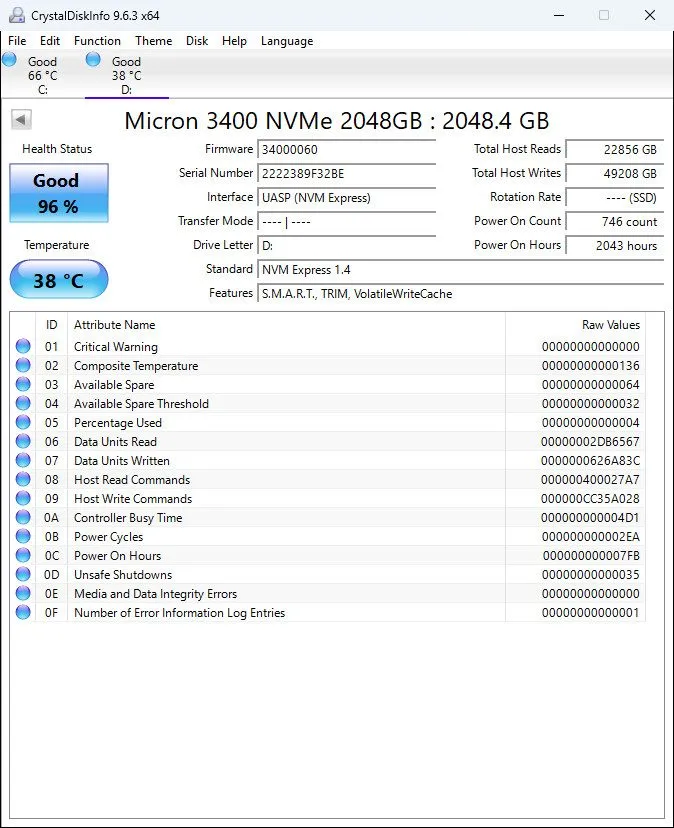This screenshot has width=674, height=828.
Task: Select raw value 000000000002EA
Action: [591, 537]
